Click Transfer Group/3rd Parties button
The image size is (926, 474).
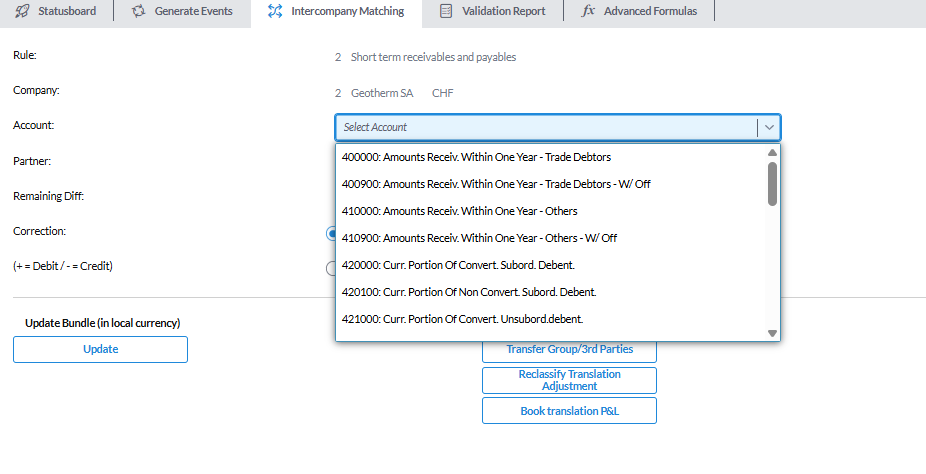click(x=569, y=350)
